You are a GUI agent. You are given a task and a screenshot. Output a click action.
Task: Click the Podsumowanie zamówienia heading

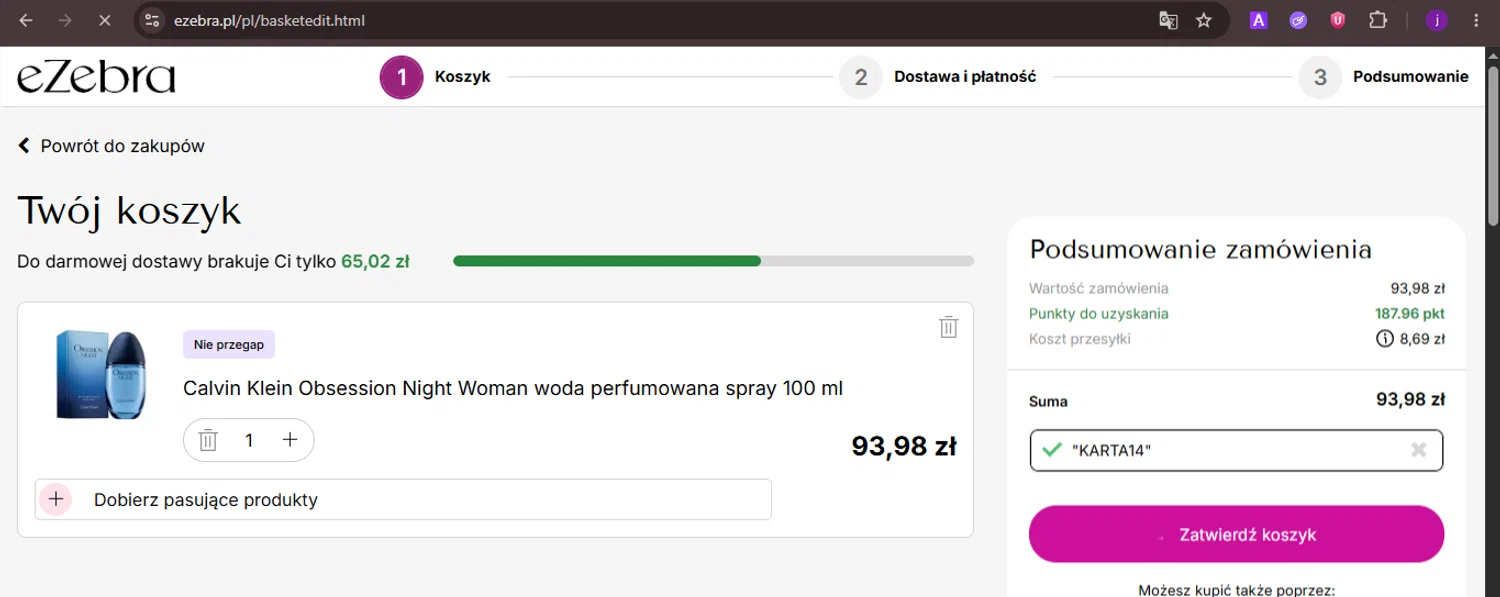[1200, 249]
